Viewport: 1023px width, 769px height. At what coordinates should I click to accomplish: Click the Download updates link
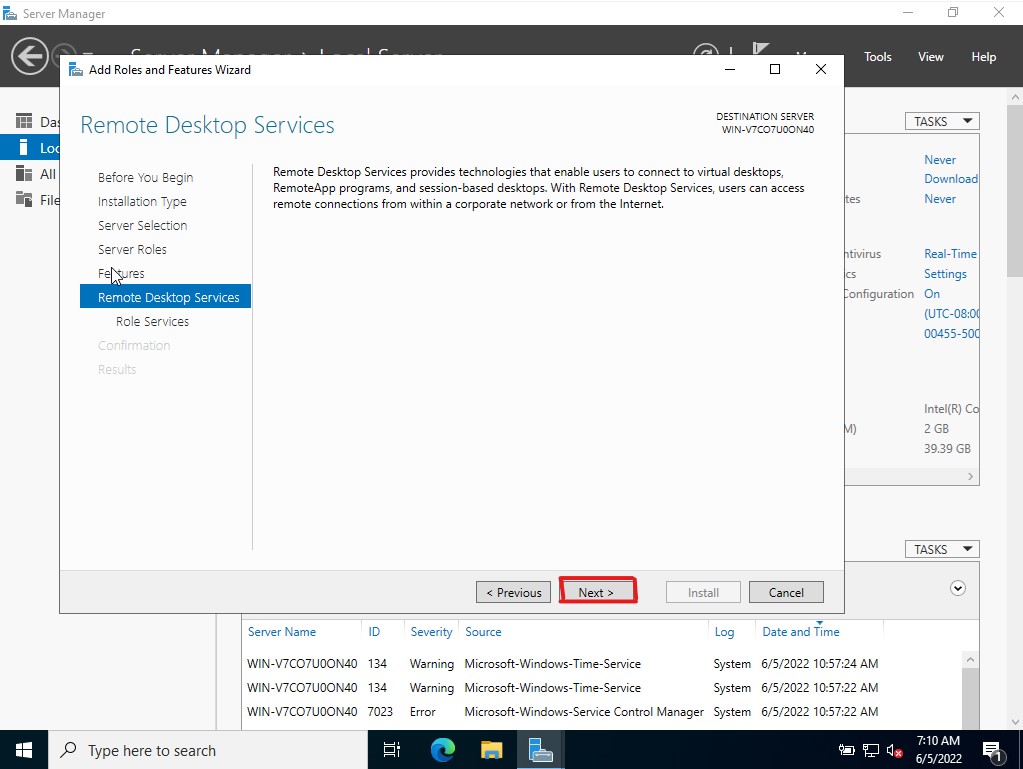tap(951, 179)
